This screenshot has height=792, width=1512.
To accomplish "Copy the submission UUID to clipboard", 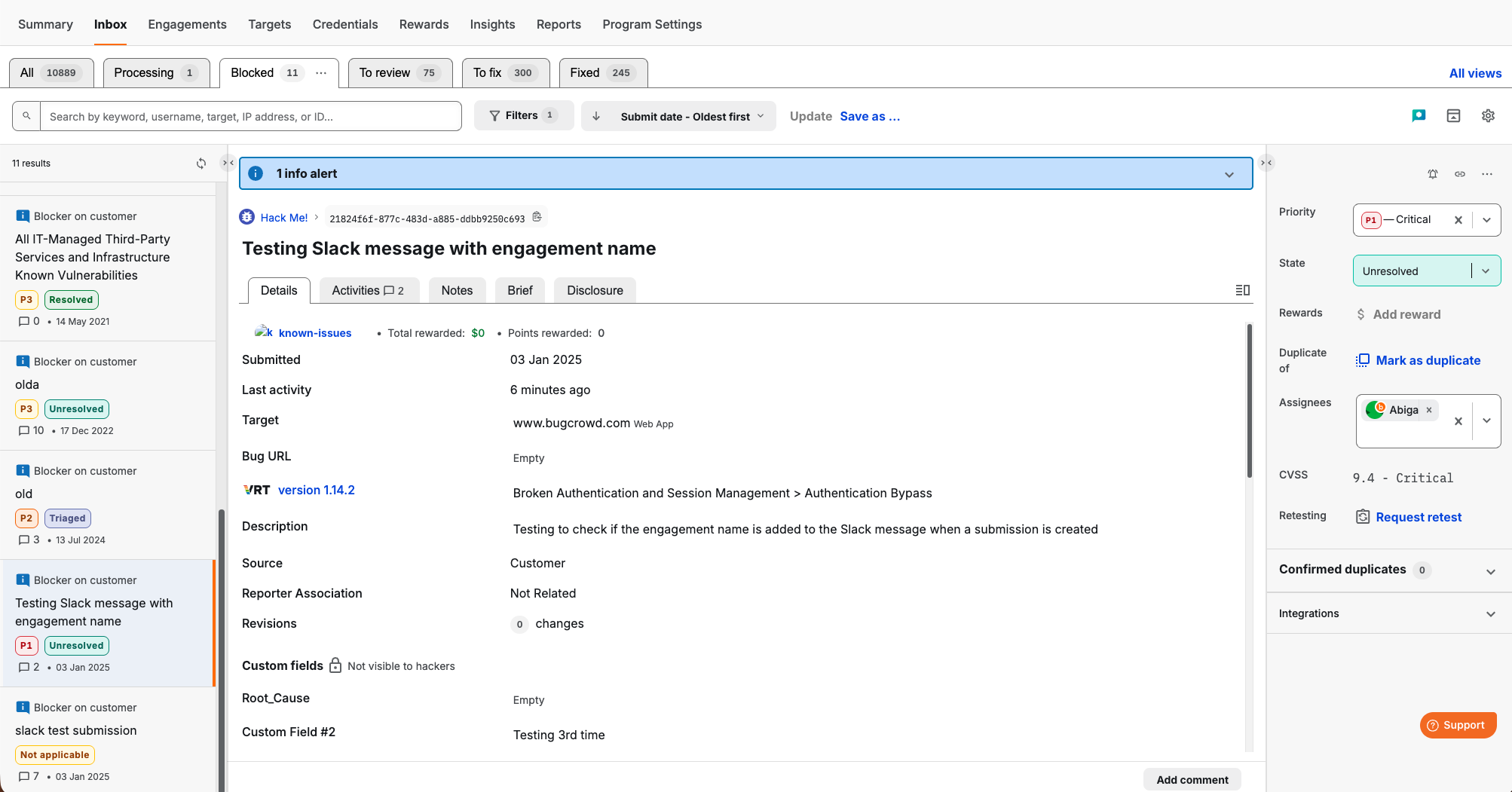I will [537, 217].
